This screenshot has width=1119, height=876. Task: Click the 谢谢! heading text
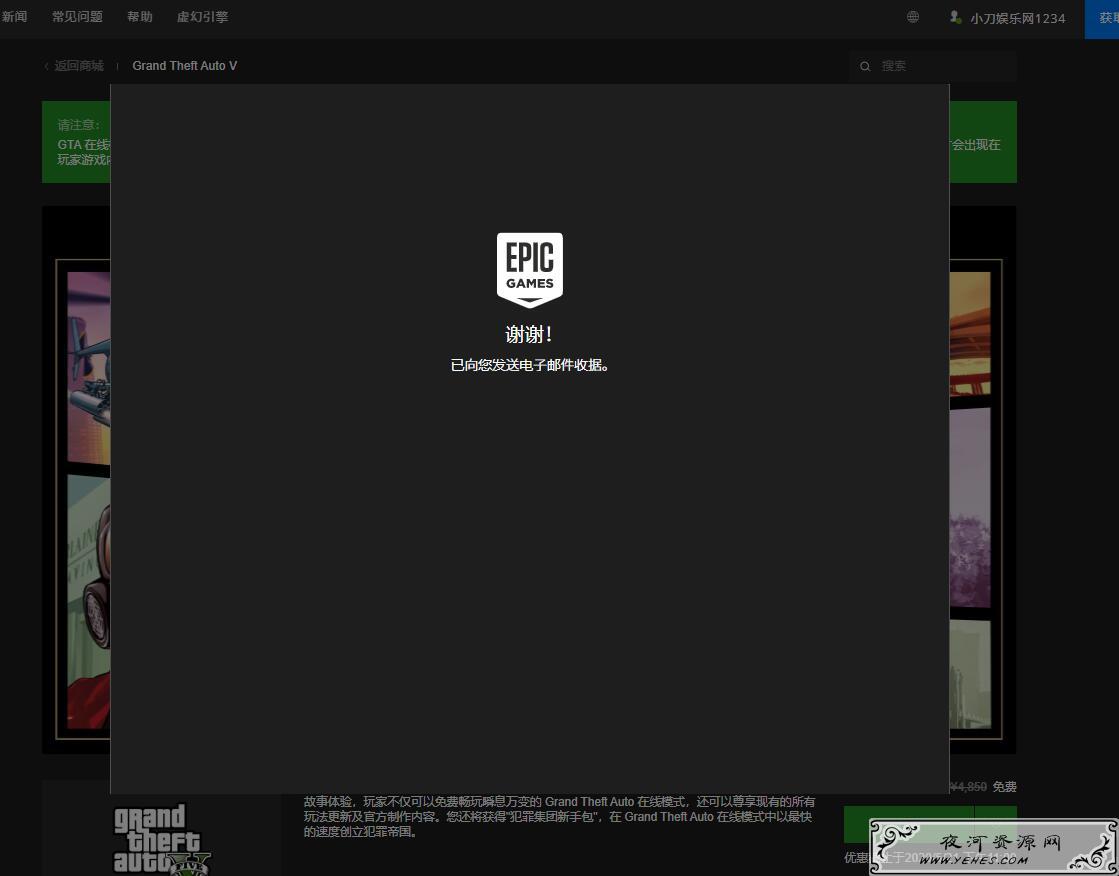click(529, 334)
